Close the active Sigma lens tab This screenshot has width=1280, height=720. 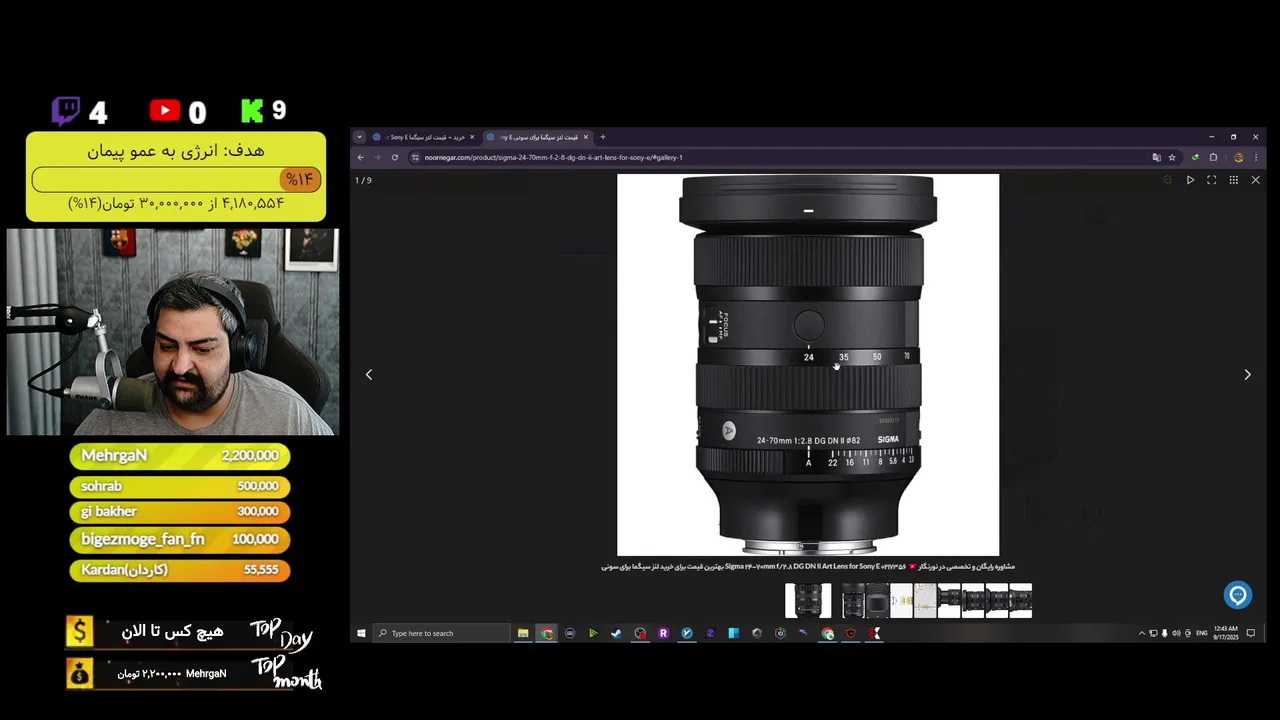[586, 137]
